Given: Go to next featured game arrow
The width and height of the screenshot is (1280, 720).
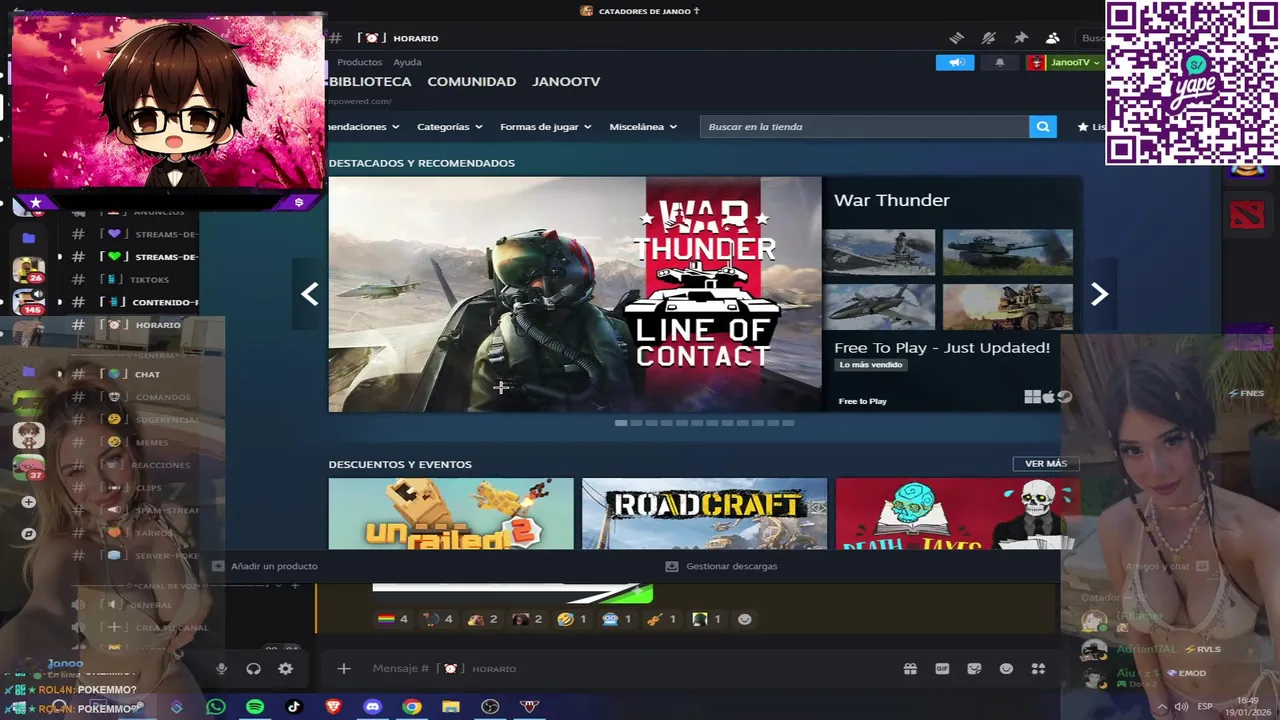Looking at the screenshot, I should tap(1099, 294).
